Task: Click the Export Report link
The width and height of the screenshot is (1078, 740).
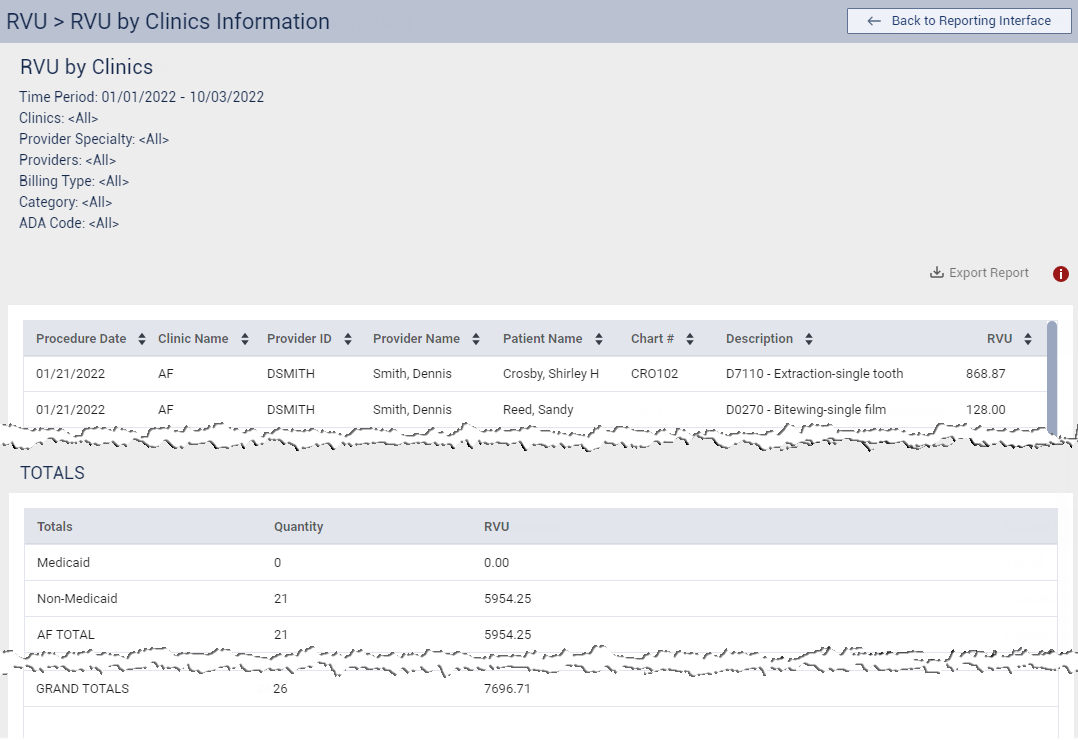Action: point(988,273)
